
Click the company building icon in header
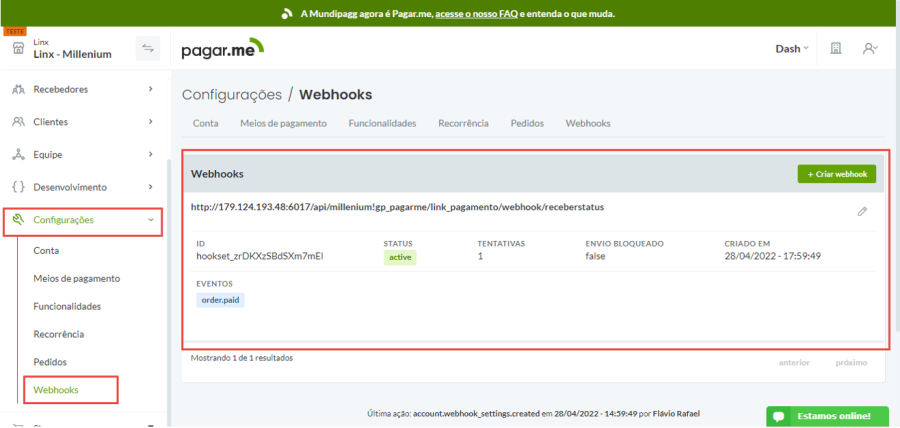(x=836, y=49)
